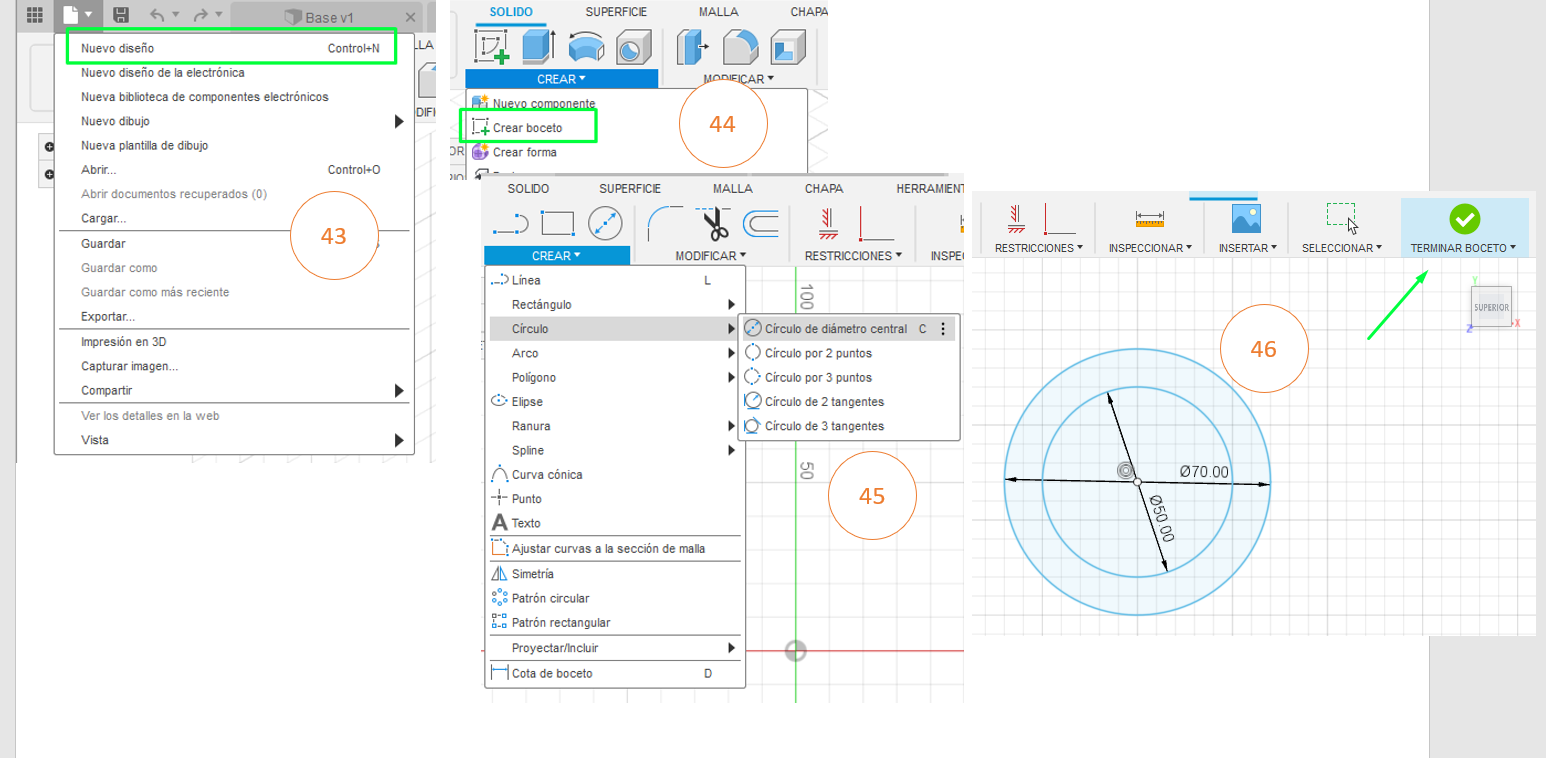Open the INSPECCIONAR dropdown
The image size is (1546, 758).
pyautogui.click(x=1150, y=248)
